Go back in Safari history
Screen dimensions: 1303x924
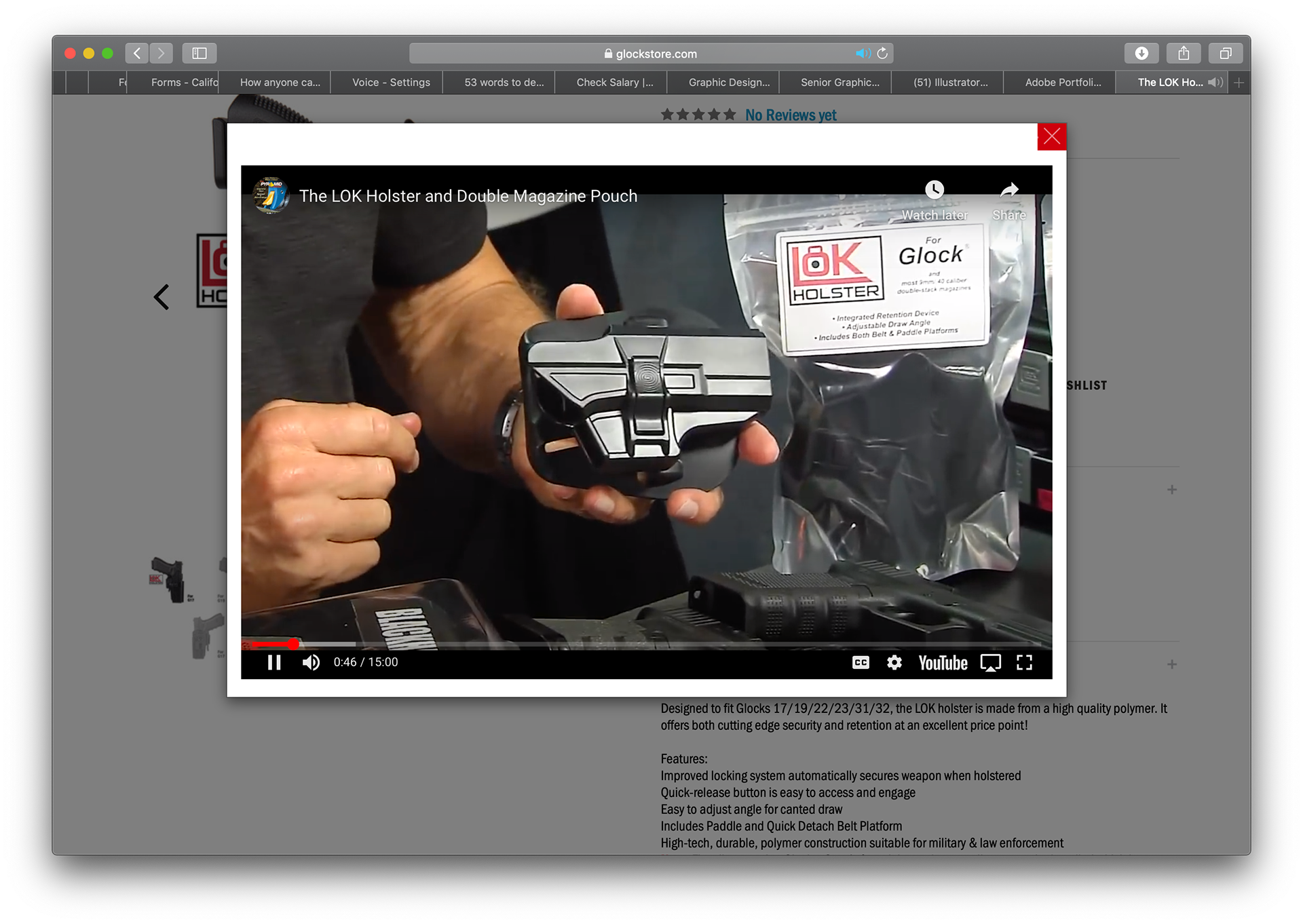[137, 53]
